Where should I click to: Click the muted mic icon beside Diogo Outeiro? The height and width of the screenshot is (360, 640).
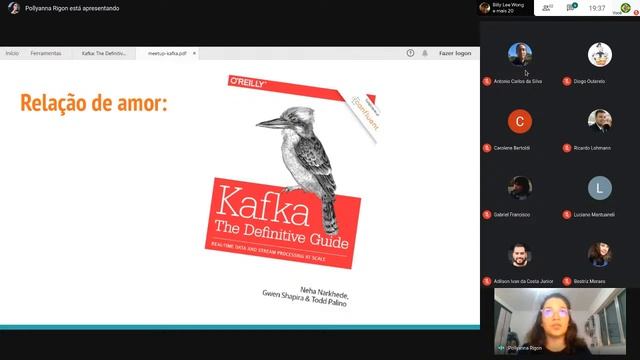[x=567, y=81]
